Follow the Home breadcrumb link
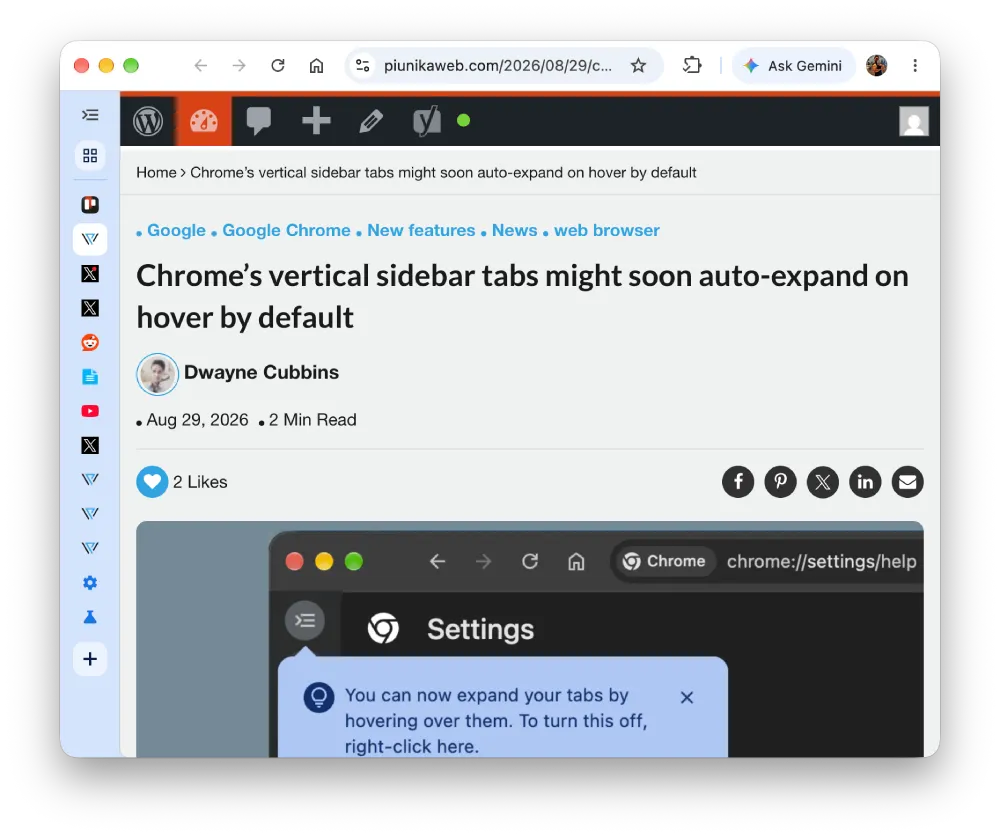1000x837 pixels. pos(156,172)
